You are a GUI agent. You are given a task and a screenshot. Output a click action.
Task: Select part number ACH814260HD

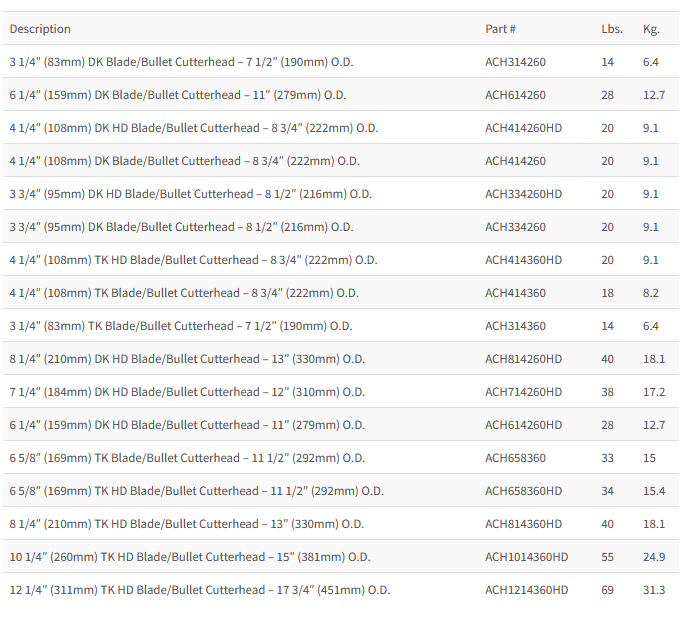pos(523,359)
